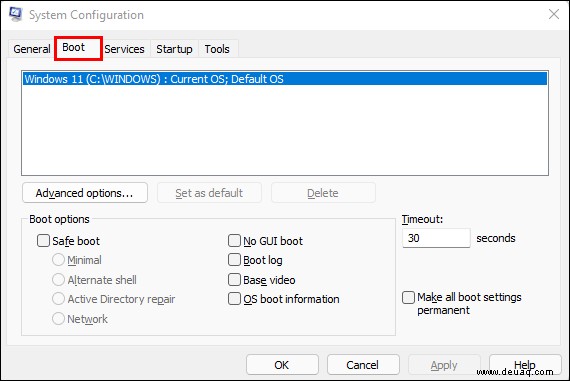Open the Startup tab
Screen dimensions: 570x381
(174, 49)
